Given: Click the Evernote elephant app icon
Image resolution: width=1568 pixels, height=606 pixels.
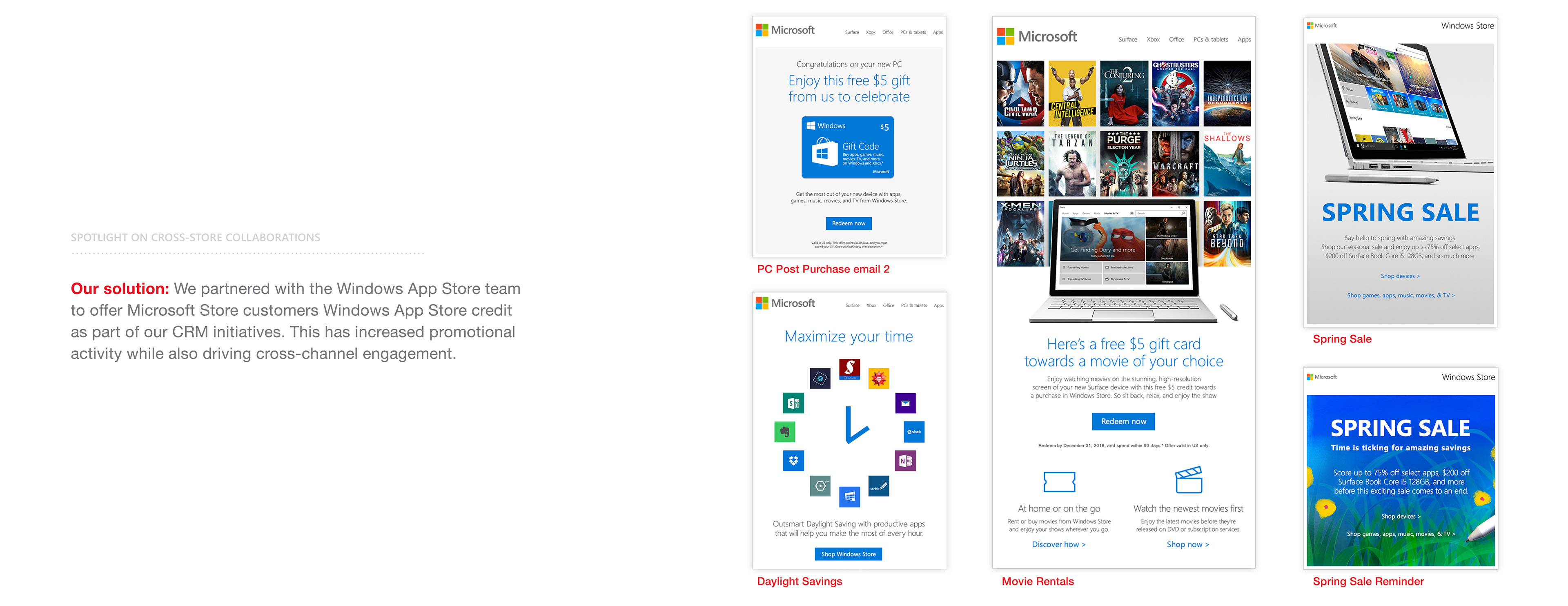Looking at the screenshot, I should [784, 432].
